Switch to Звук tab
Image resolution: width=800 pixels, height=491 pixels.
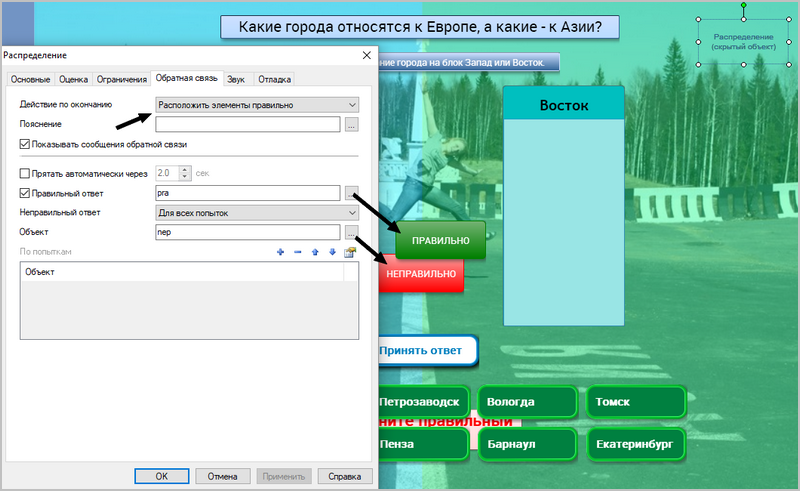(x=236, y=79)
